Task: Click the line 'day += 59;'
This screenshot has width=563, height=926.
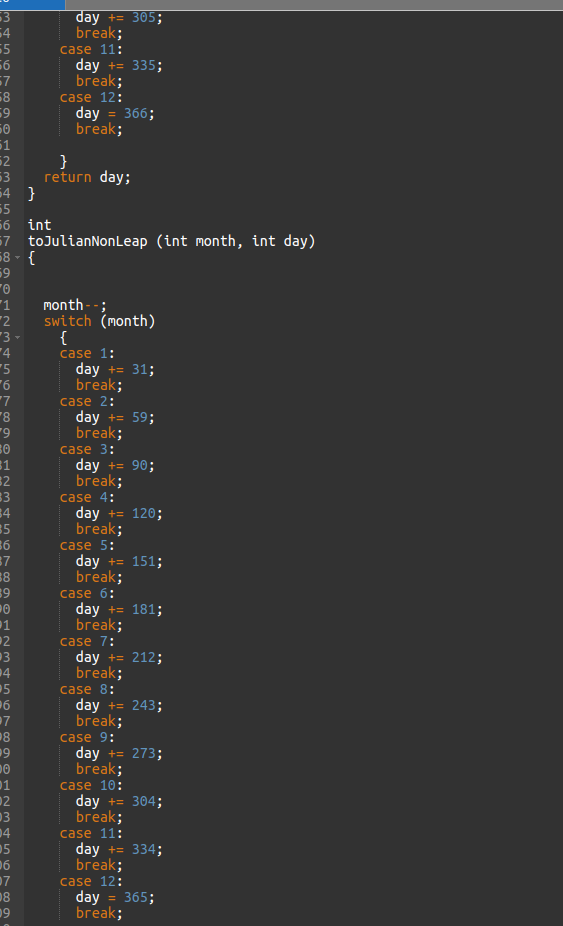Action: coord(115,417)
